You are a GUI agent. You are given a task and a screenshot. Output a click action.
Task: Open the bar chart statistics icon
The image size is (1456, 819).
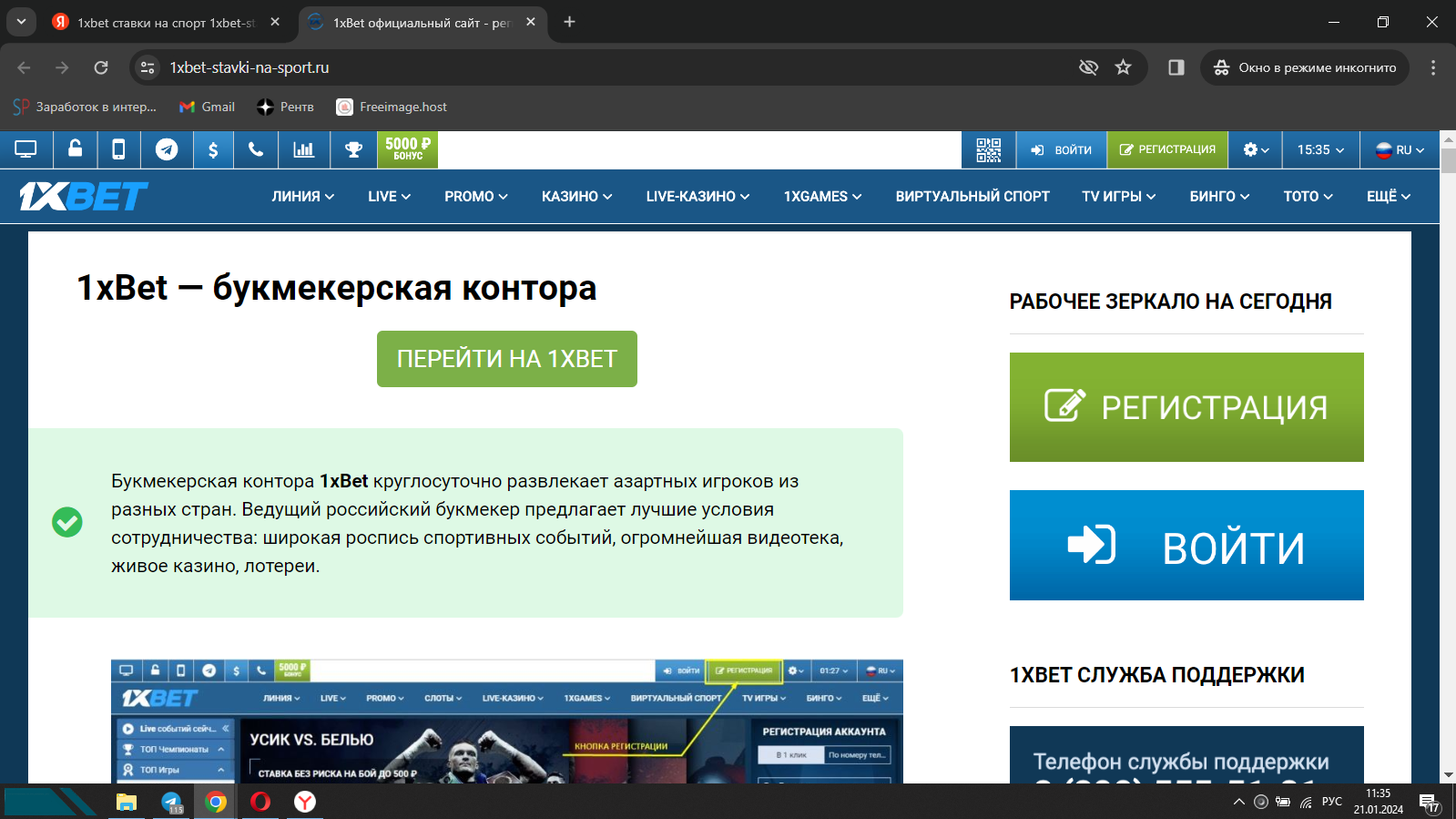tap(303, 149)
